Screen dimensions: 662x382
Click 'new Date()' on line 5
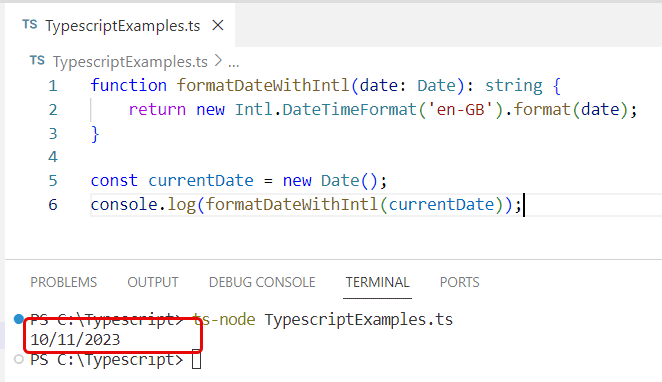330,181
